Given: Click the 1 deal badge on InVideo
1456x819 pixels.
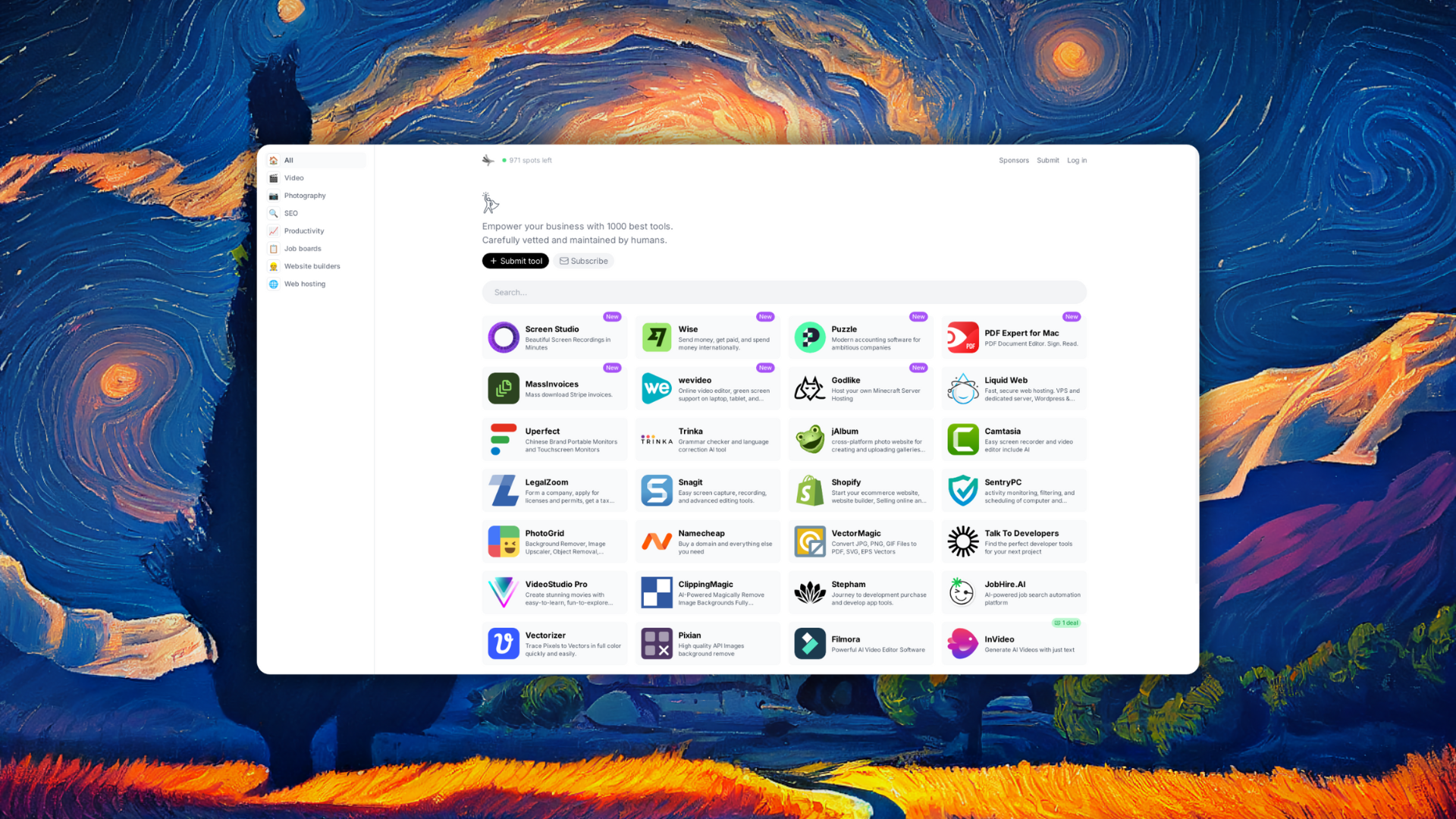Looking at the screenshot, I should pyautogui.click(x=1066, y=623).
